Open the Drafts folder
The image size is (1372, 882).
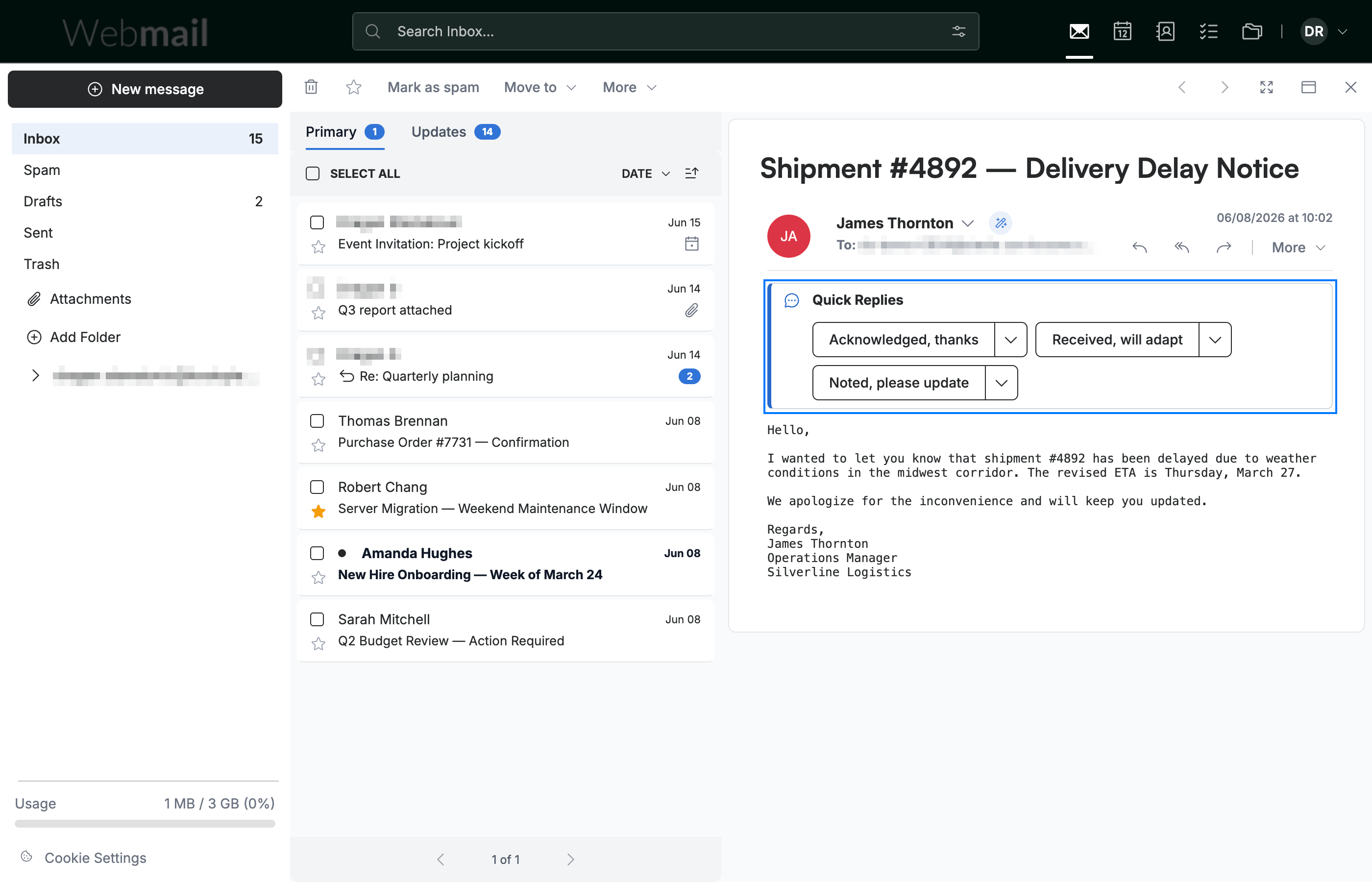(x=145, y=201)
